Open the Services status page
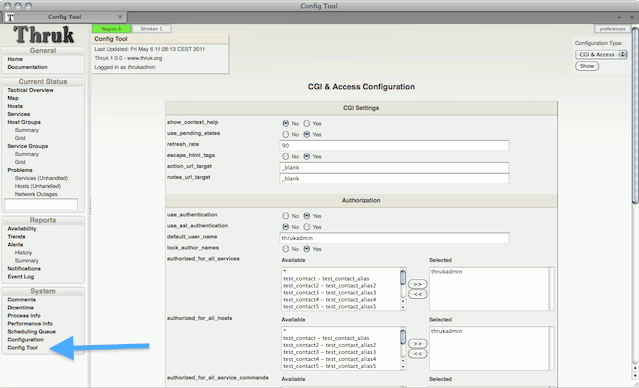 tap(19, 114)
